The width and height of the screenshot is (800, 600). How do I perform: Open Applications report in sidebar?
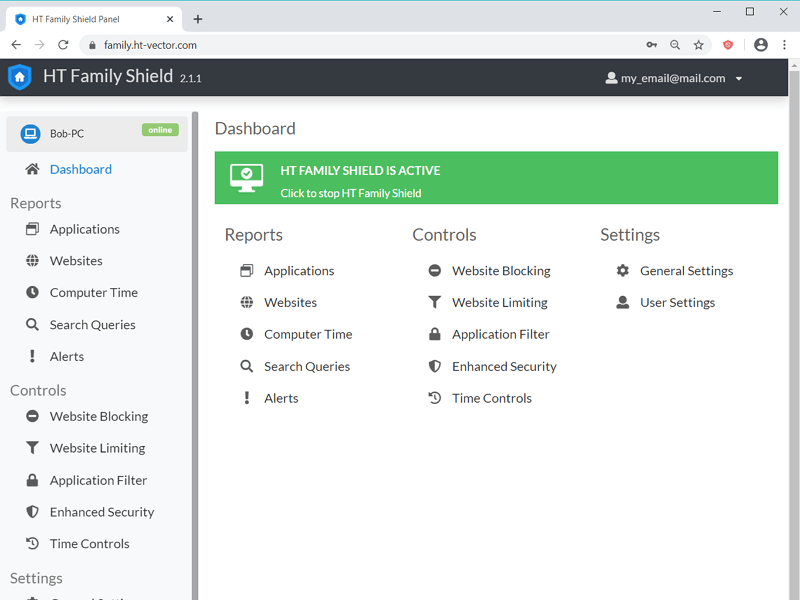click(85, 230)
